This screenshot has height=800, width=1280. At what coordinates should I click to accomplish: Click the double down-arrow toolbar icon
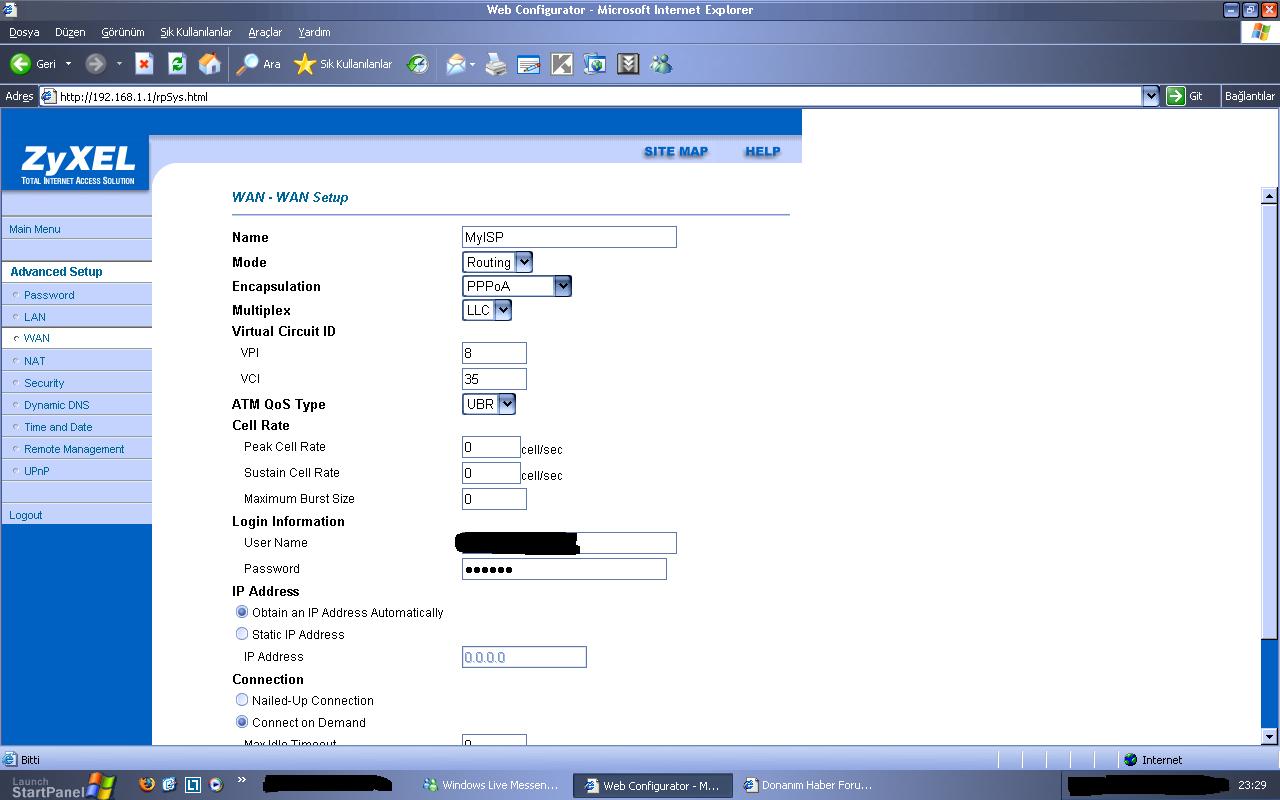(628, 64)
